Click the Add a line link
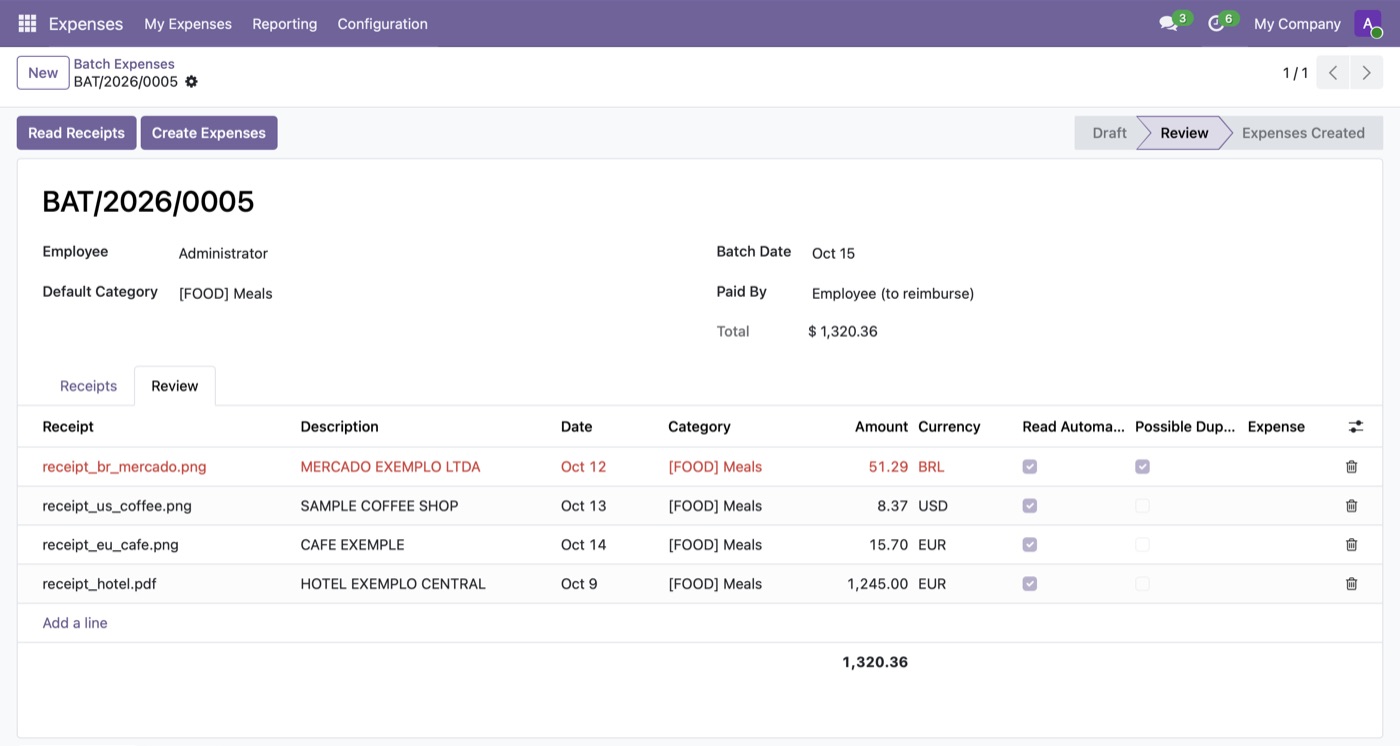 75,623
